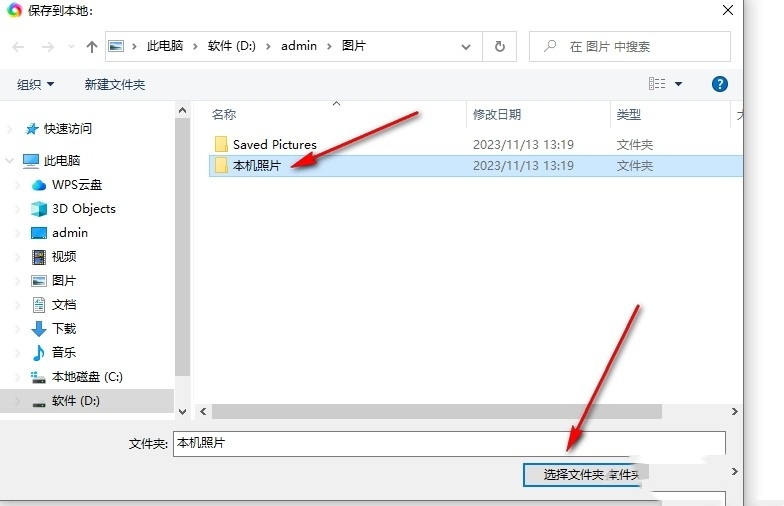
Task: Select 此电脑 in the navigation tree
Action: [62, 160]
